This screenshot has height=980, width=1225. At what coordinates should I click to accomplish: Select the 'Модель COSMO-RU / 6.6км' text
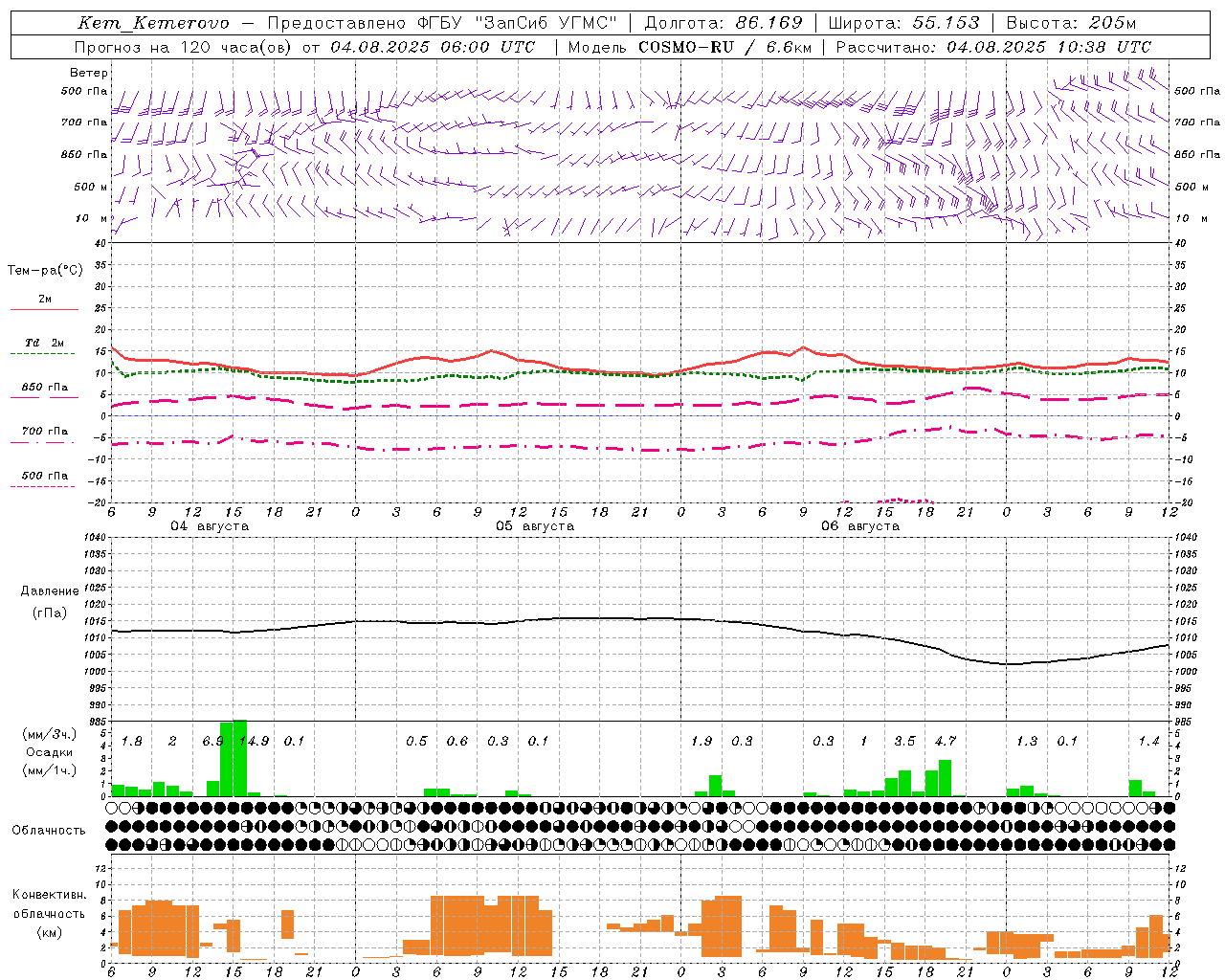point(689,47)
